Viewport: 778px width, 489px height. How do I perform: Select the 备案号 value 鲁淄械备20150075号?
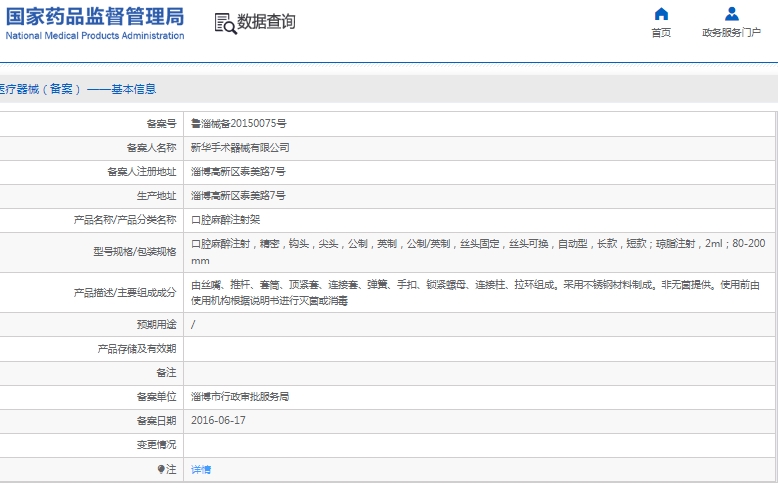[239, 123]
